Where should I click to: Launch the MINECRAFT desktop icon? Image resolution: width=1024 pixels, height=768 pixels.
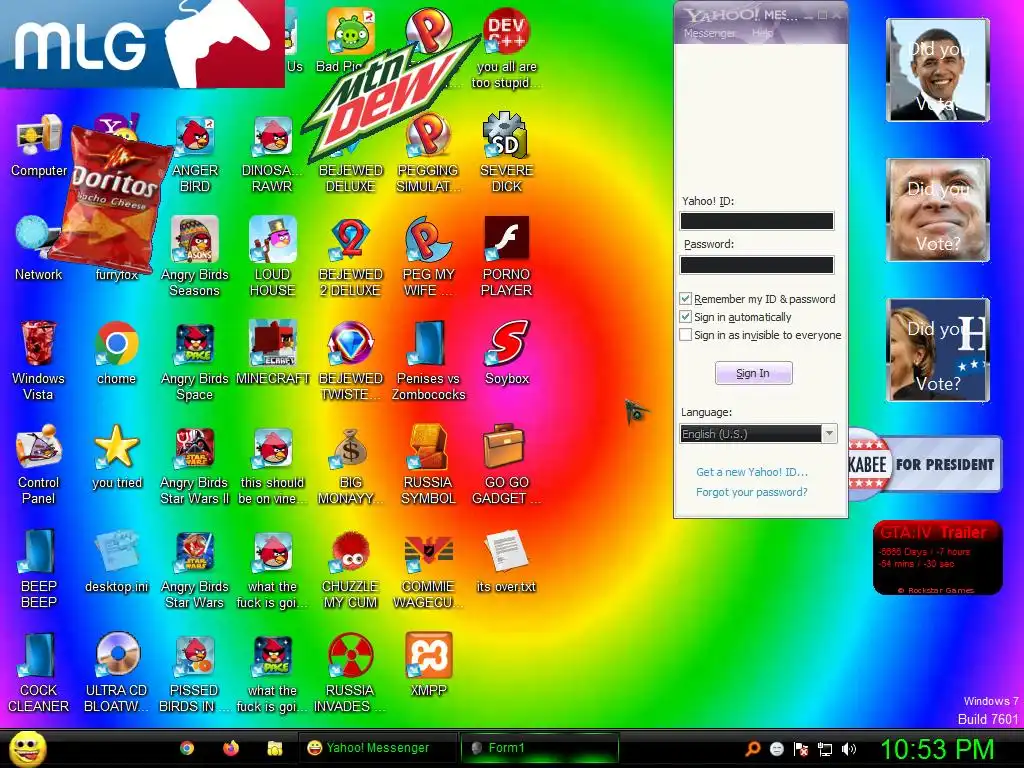(x=272, y=353)
